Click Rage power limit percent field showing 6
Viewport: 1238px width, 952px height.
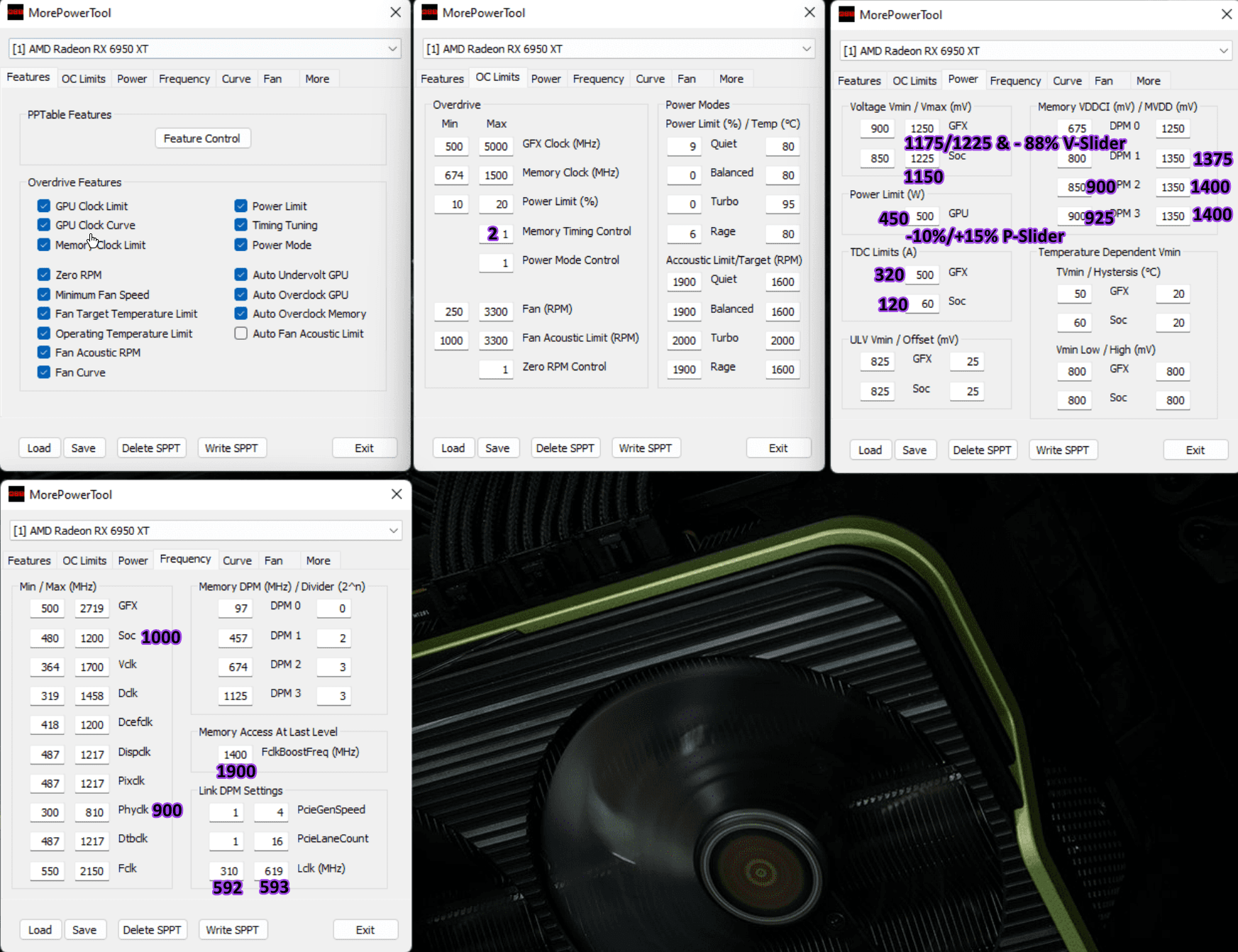click(x=684, y=234)
